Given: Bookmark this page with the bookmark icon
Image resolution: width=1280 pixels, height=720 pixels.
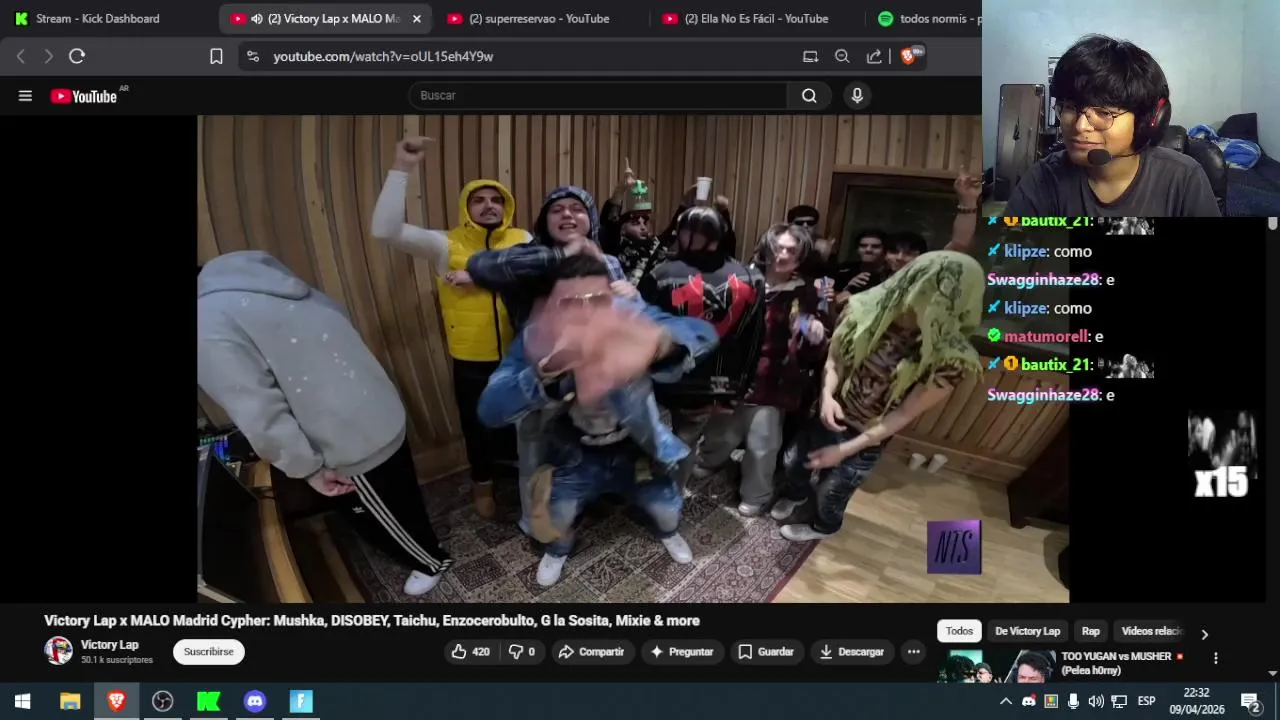Looking at the screenshot, I should coord(216,57).
